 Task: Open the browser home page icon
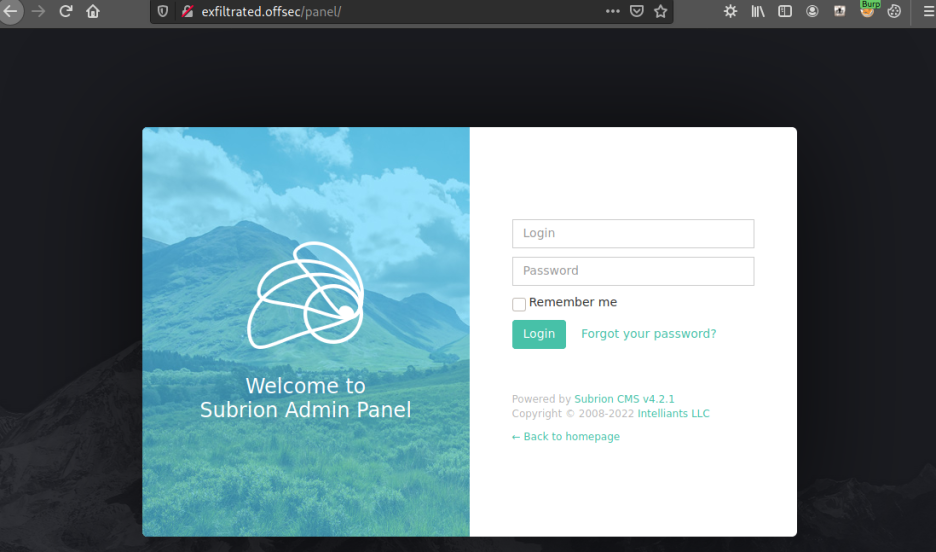tap(93, 11)
